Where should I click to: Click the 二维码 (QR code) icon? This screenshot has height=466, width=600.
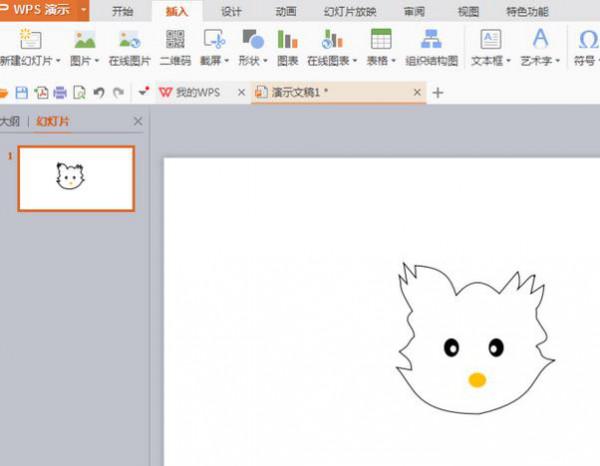click(x=175, y=41)
